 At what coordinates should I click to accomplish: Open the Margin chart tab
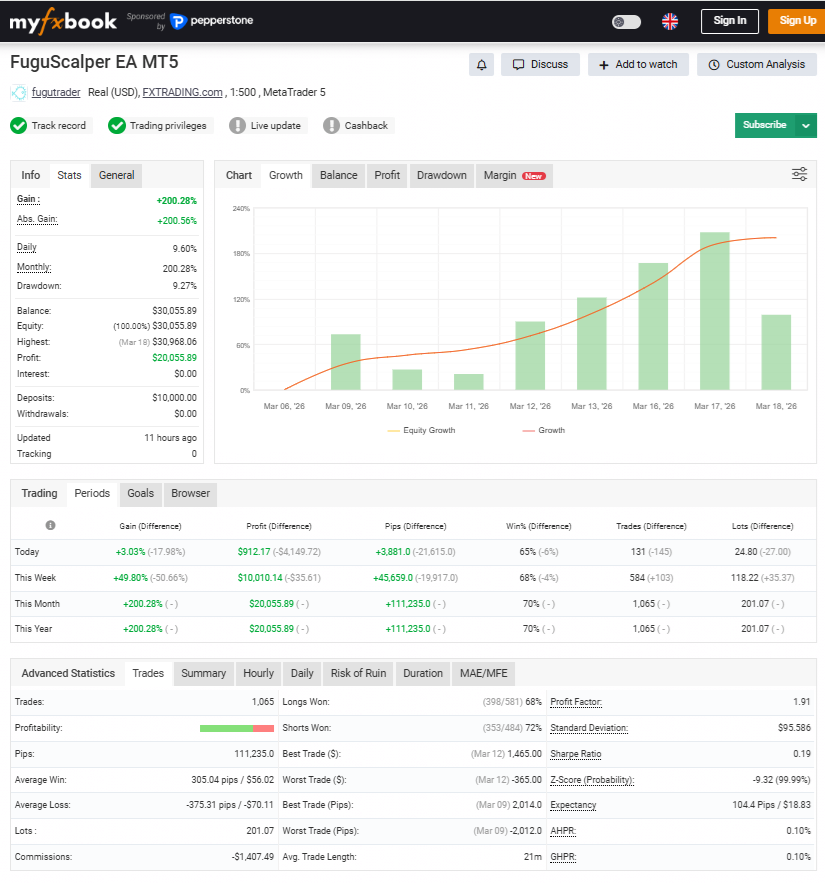[x=514, y=175]
